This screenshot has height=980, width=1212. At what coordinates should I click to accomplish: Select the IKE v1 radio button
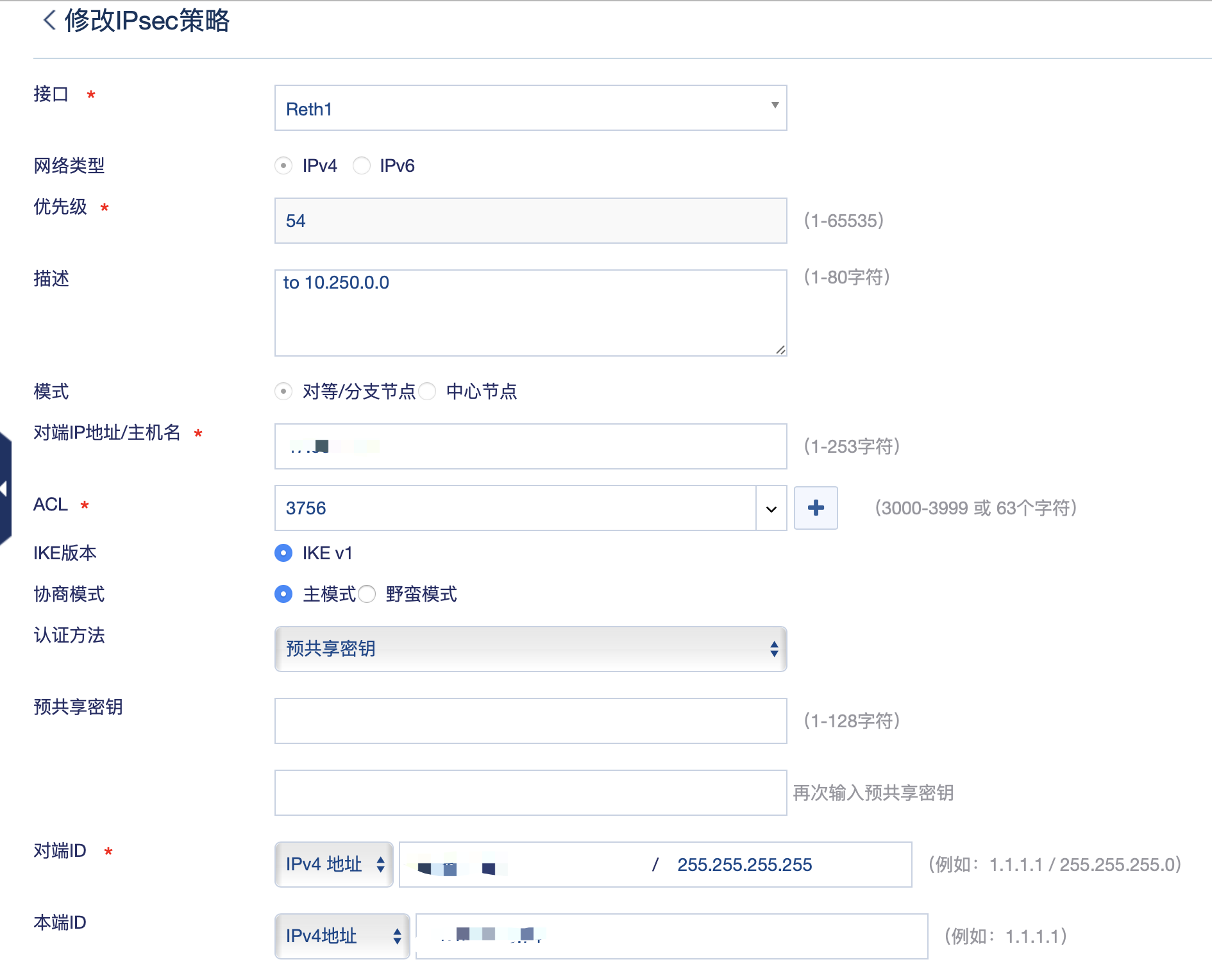coord(283,553)
